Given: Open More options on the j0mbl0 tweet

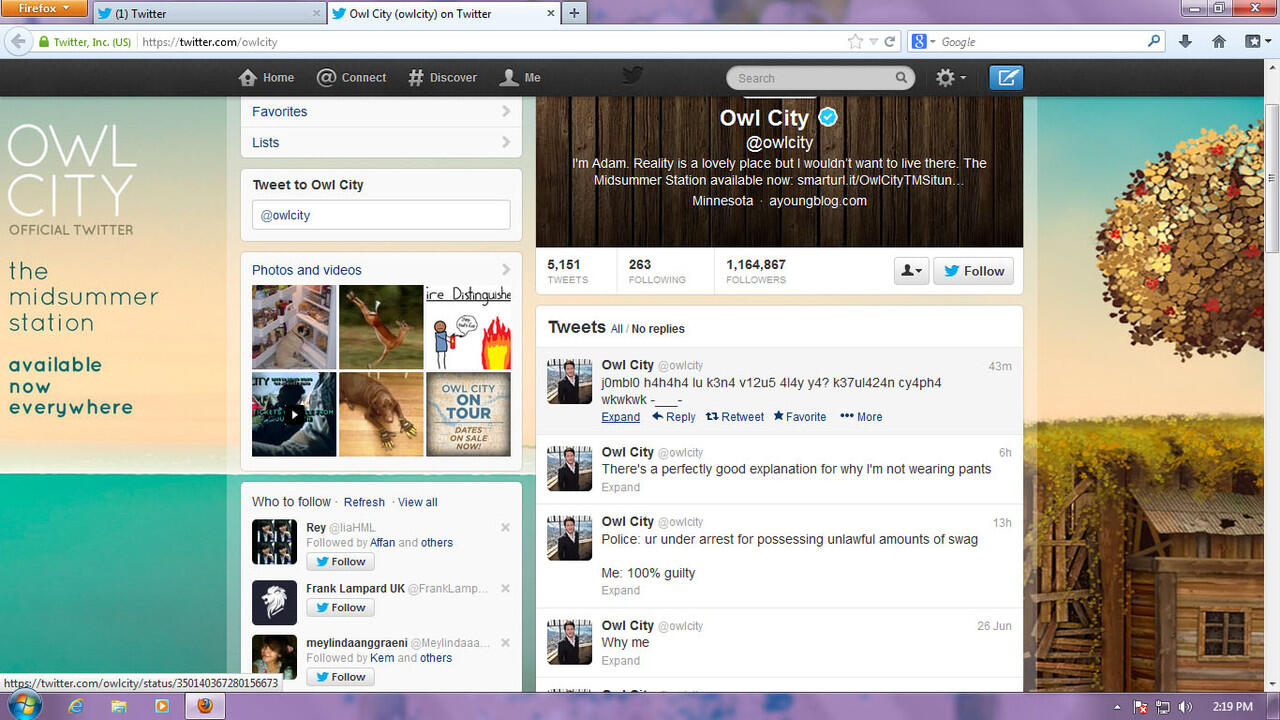Looking at the screenshot, I should pos(861,417).
